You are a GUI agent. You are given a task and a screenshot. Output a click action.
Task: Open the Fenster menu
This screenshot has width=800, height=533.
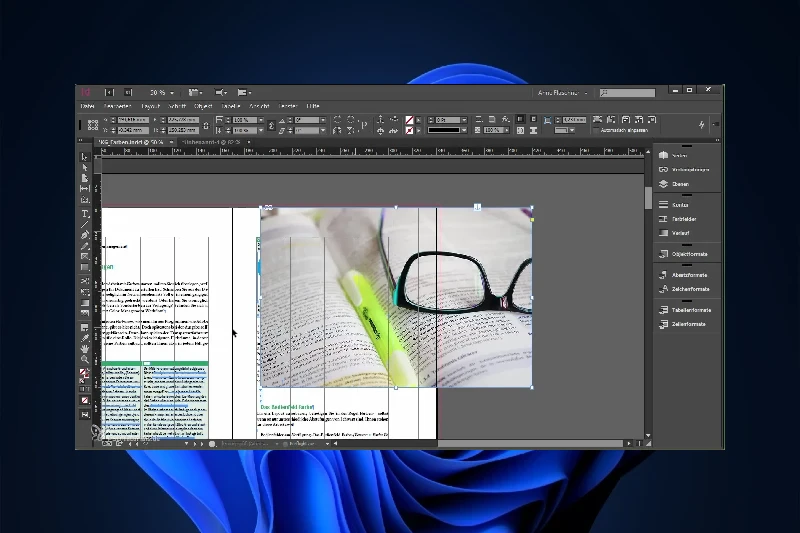288,106
